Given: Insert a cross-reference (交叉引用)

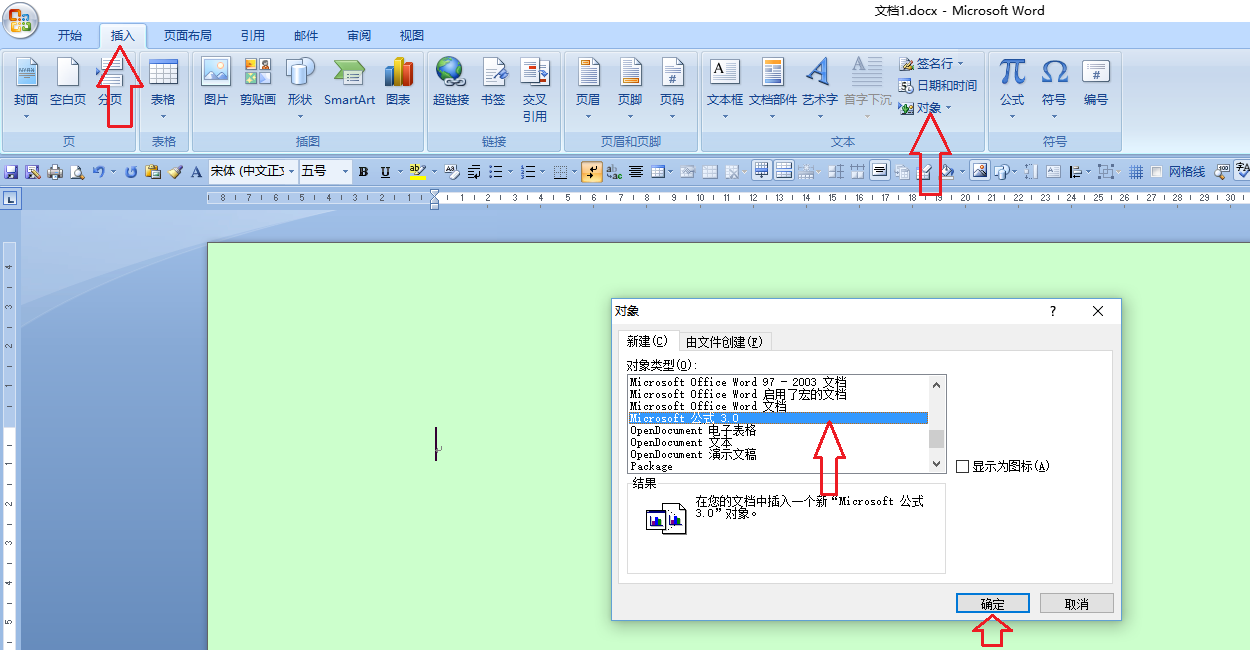Looking at the screenshot, I should point(535,88).
